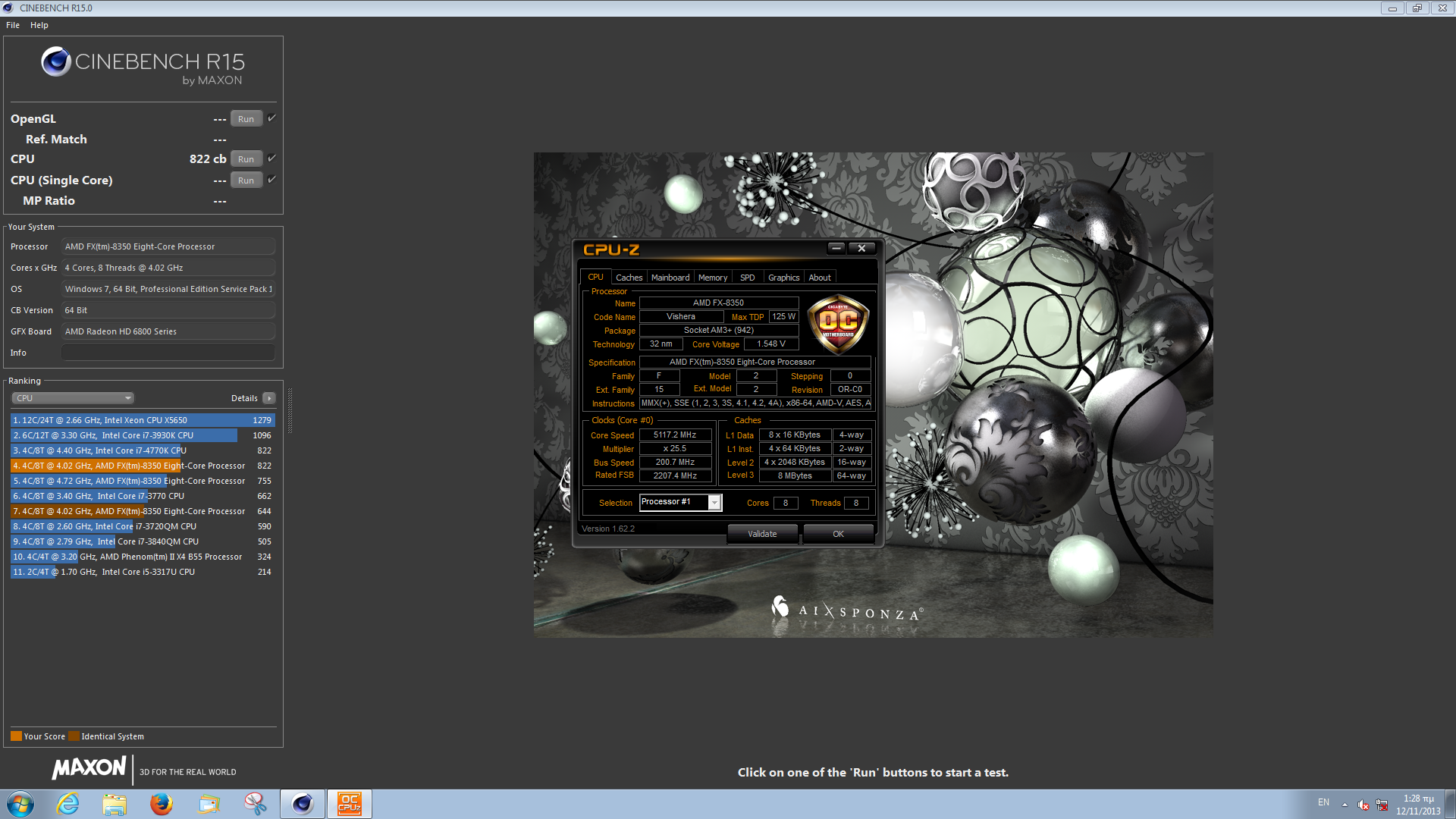Click the Gigabyte OC motherboard logo

tap(838, 325)
